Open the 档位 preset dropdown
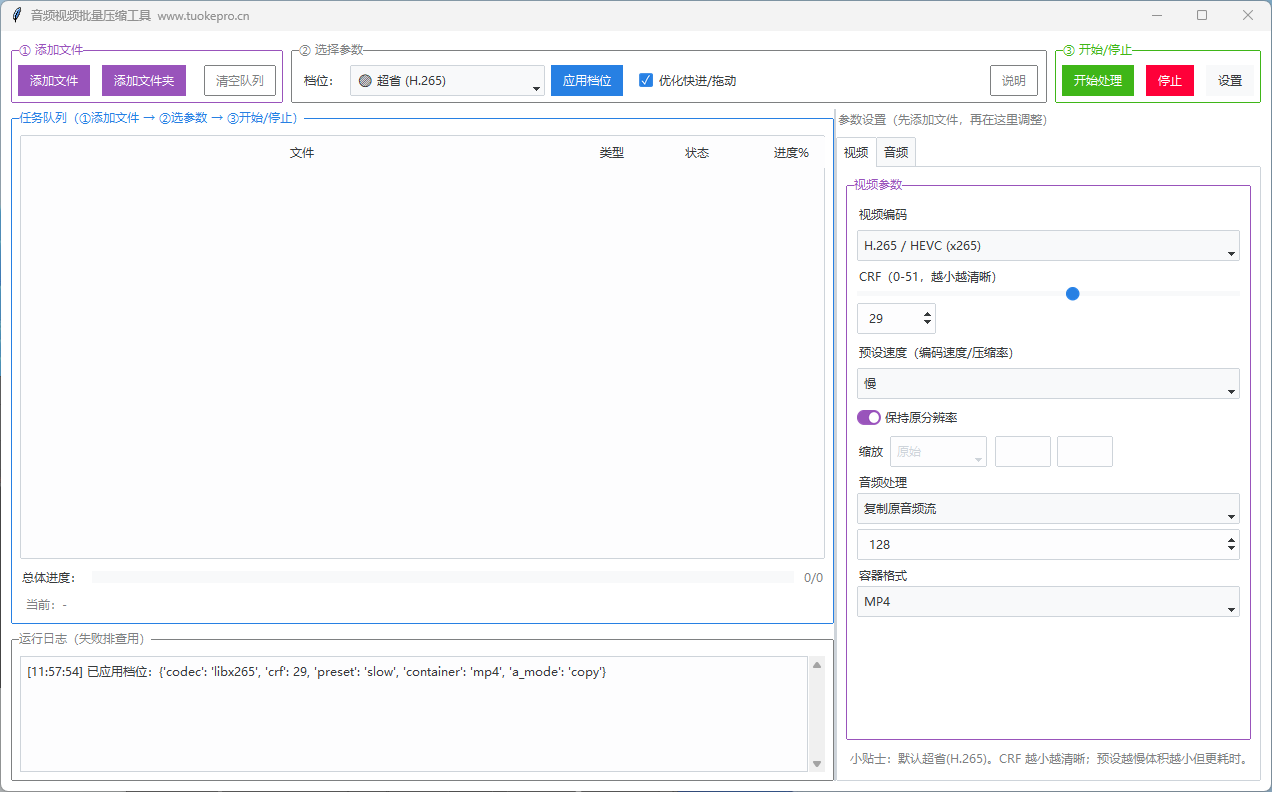The height and width of the screenshot is (792, 1272). click(447, 81)
